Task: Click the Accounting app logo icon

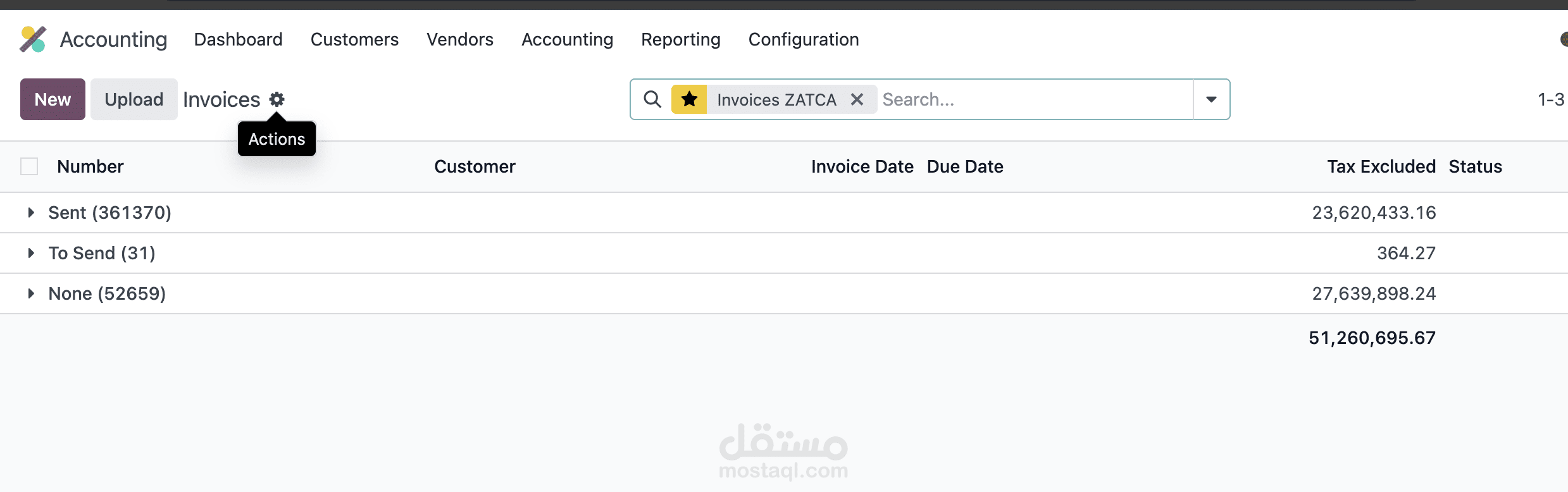Action: tap(33, 39)
